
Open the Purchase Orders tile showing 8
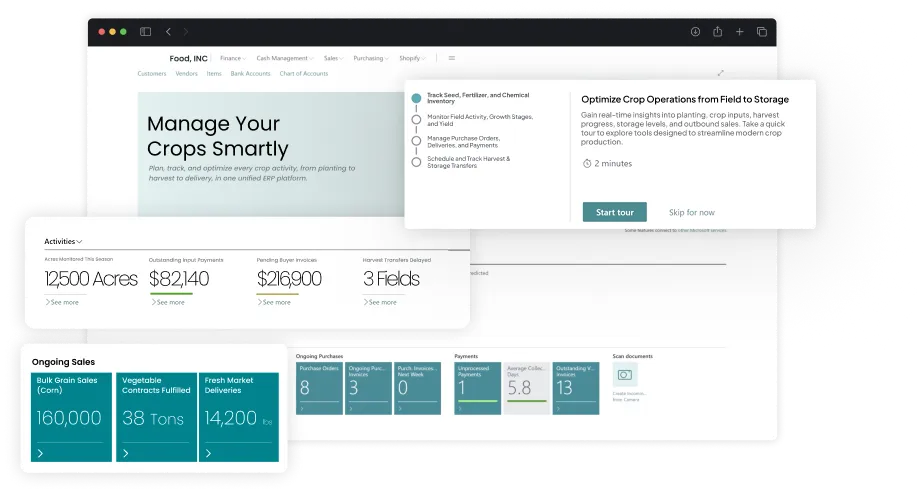319,389
